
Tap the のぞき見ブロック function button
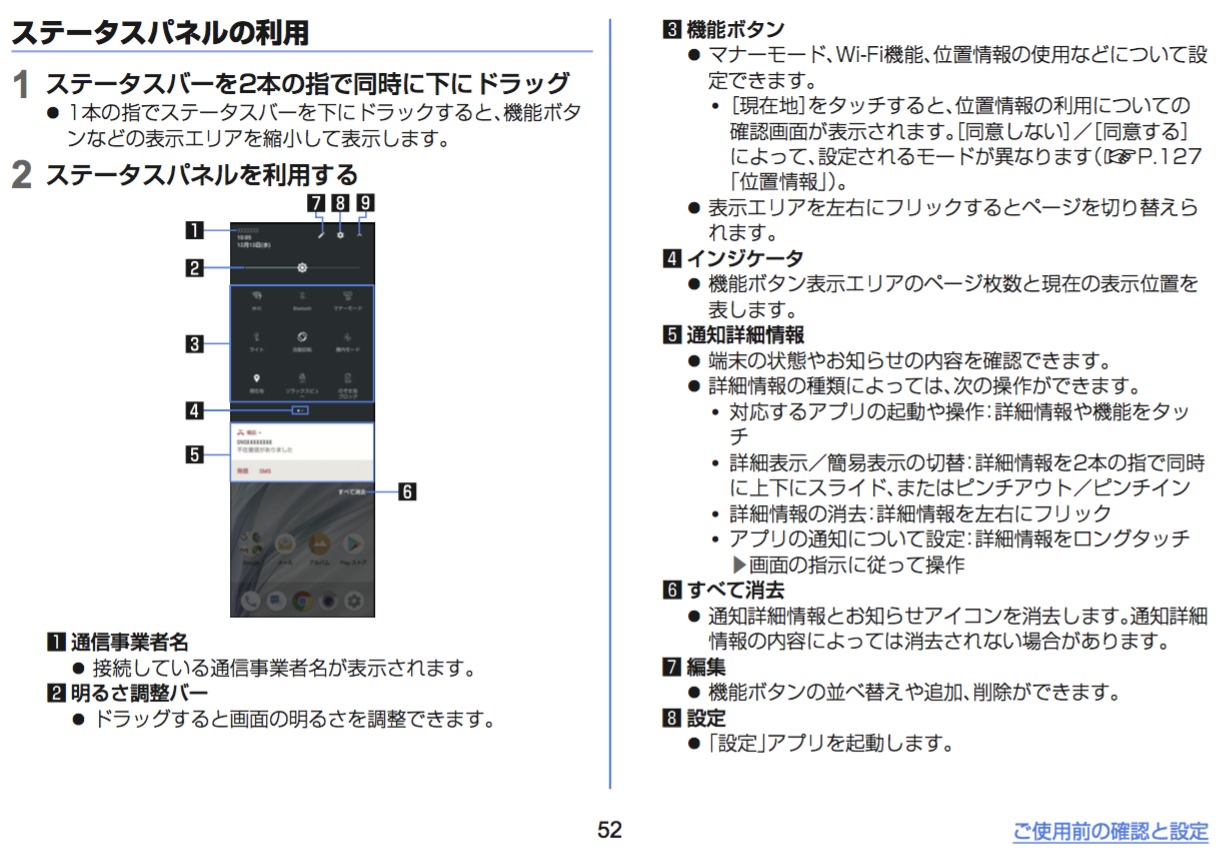348,381
